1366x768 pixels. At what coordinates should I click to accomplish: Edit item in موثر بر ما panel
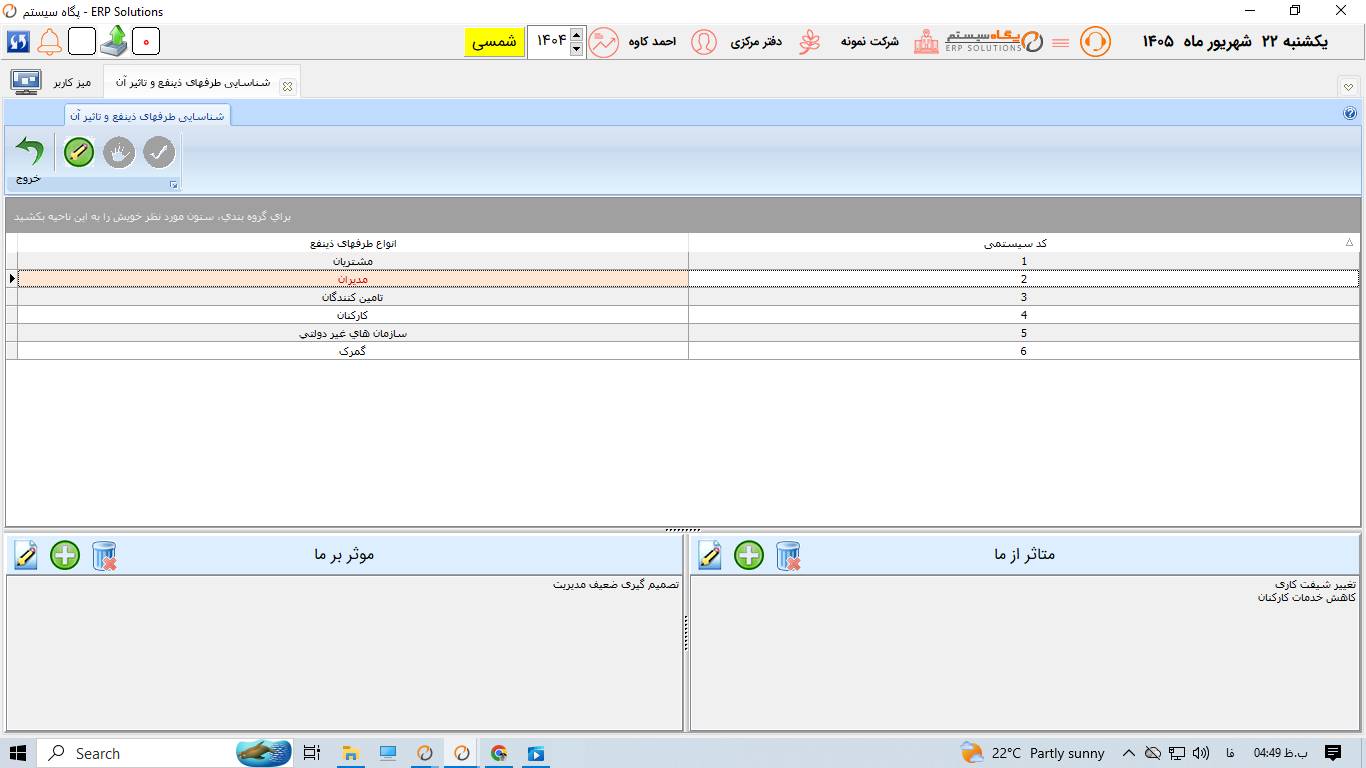tap(26, 555)
